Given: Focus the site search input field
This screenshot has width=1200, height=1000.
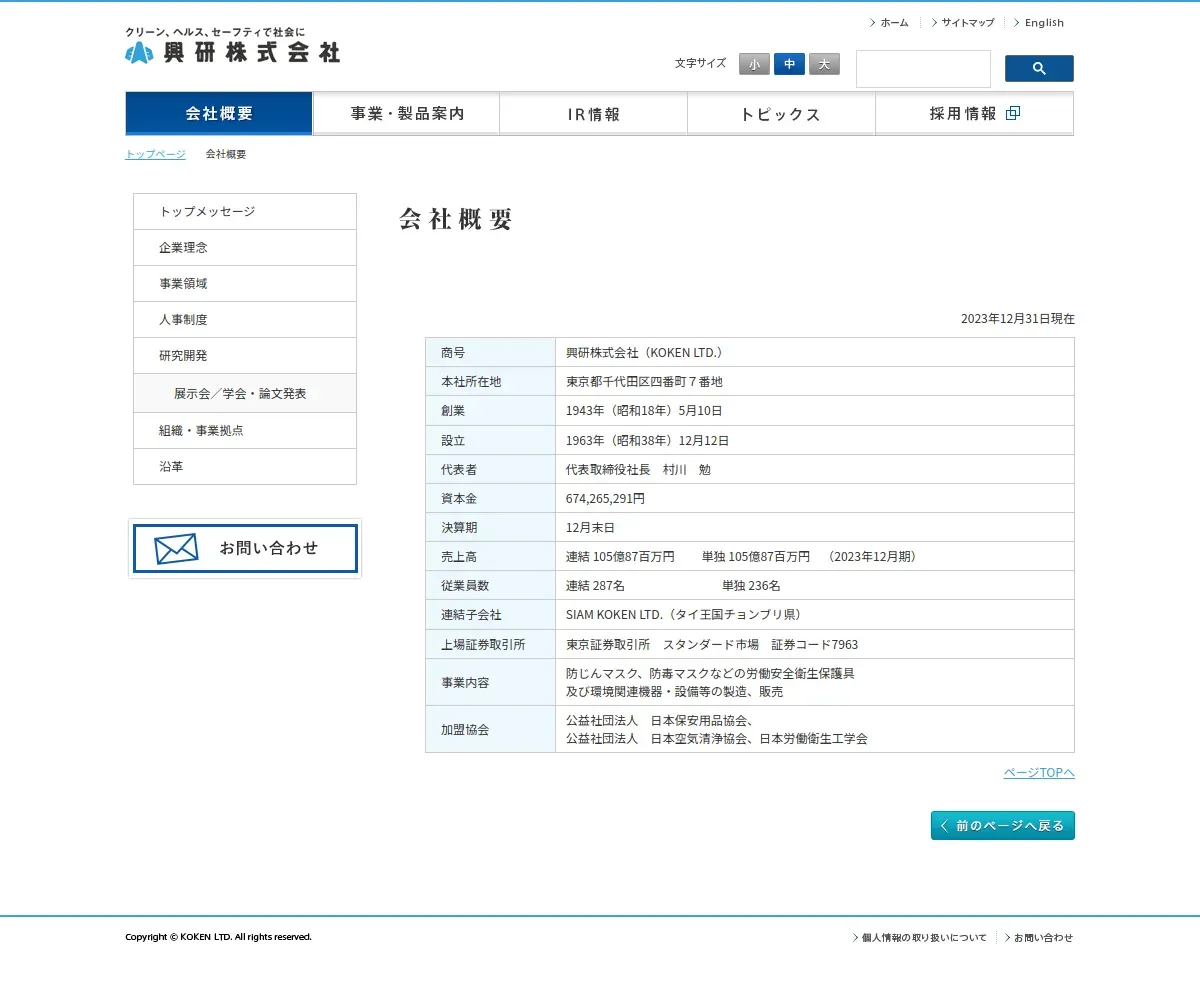Looking at the screenshot, I should coord(923,69).
